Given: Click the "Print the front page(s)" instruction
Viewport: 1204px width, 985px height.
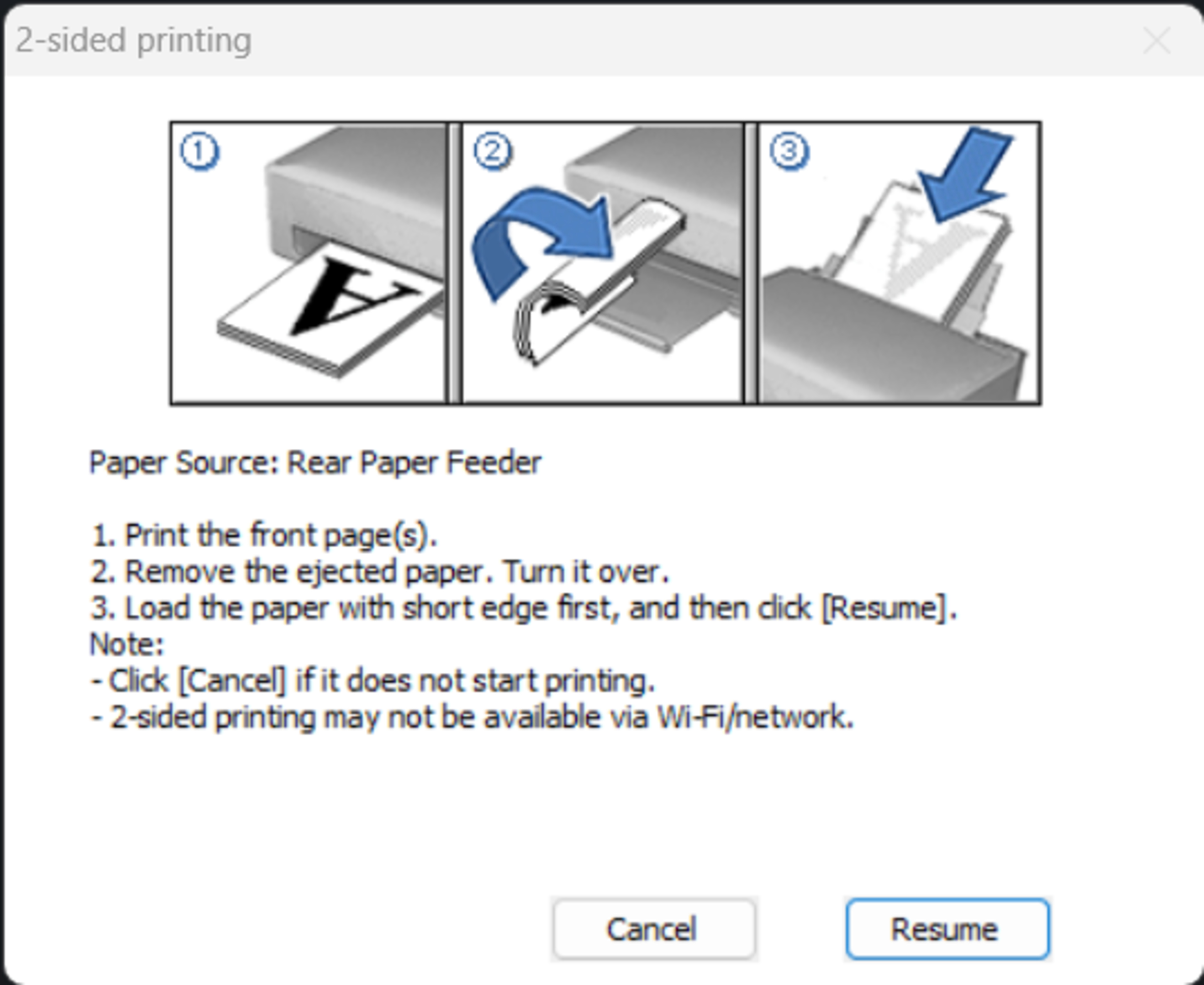Looking at the screenshot, I should 264,535.
